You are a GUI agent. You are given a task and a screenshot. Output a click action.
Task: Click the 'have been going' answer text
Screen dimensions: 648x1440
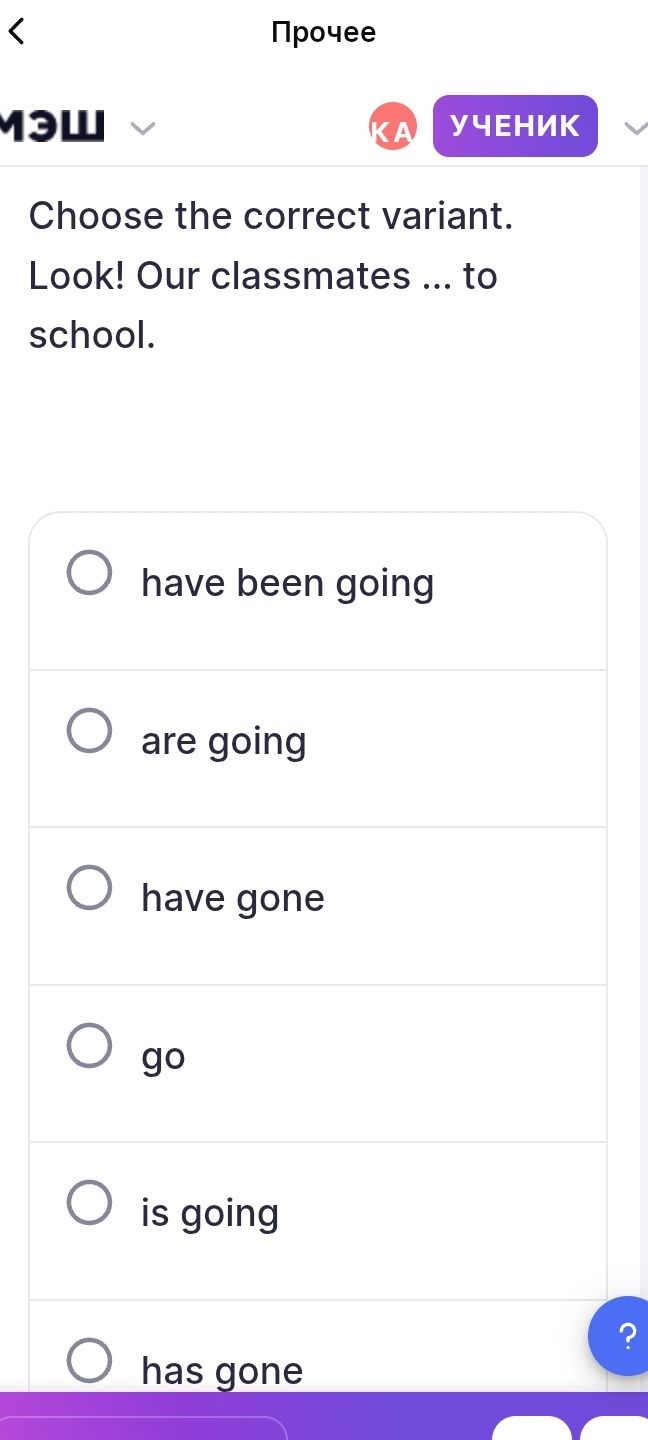pos(288,584)
